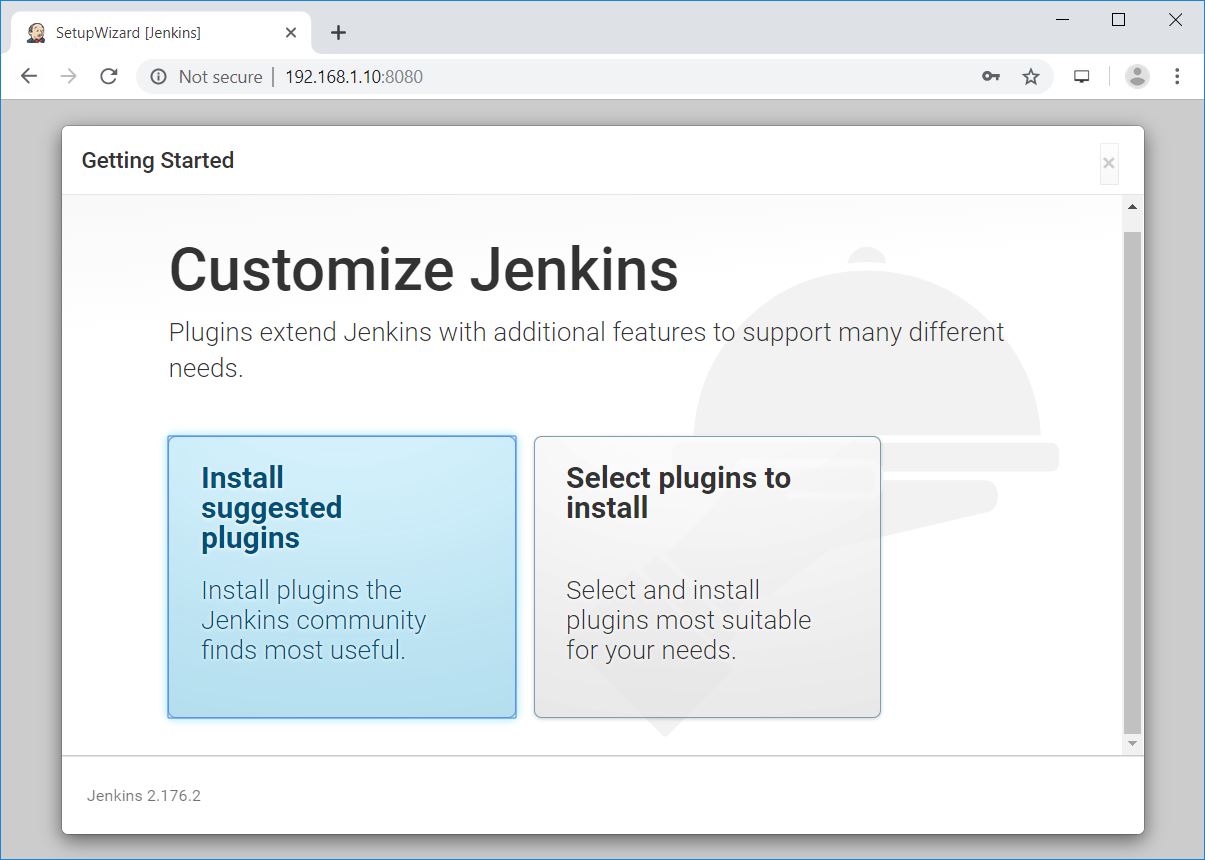Minimize the Chrome window
Viewport: 1205px width, 860px height.
[1062, 20]
